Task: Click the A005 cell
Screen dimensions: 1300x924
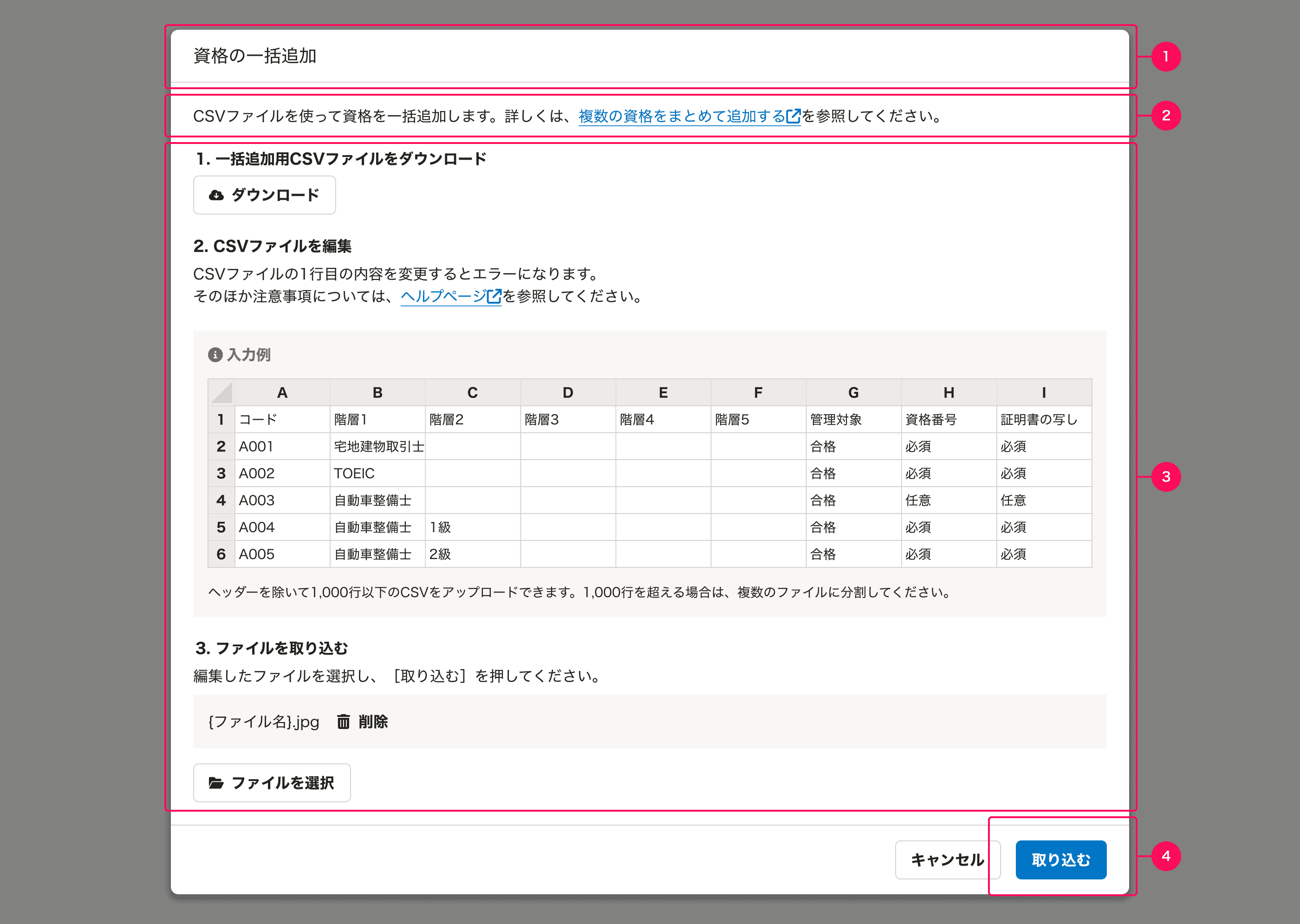Action: [282, 554]
